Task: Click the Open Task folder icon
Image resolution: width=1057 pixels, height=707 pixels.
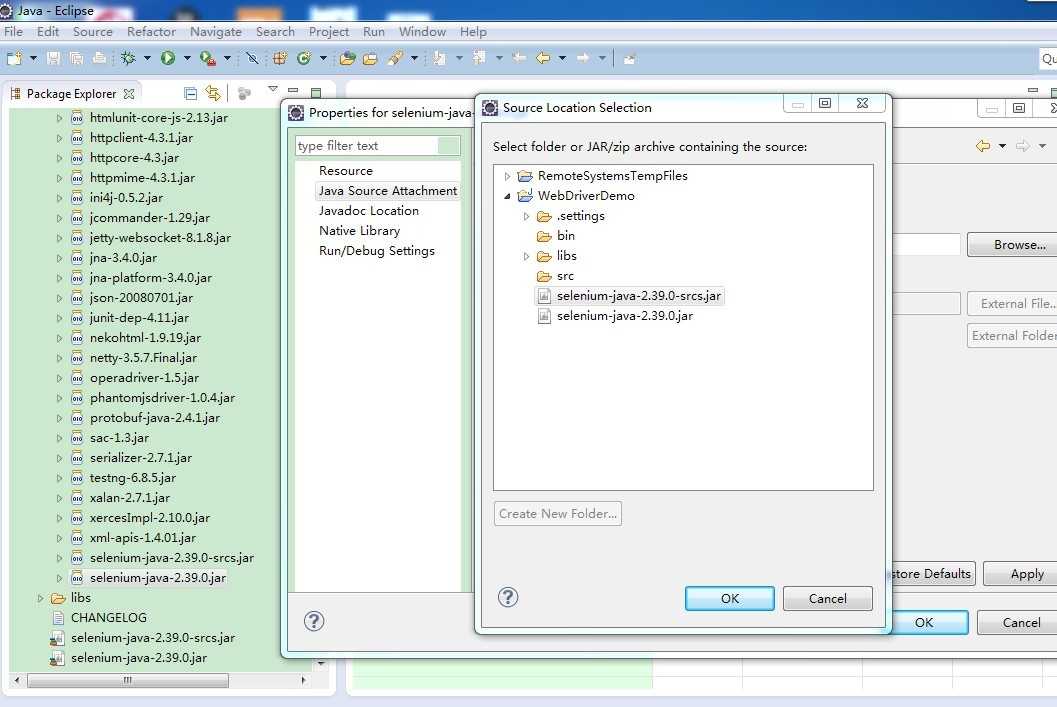Action: tap(370, 59)
